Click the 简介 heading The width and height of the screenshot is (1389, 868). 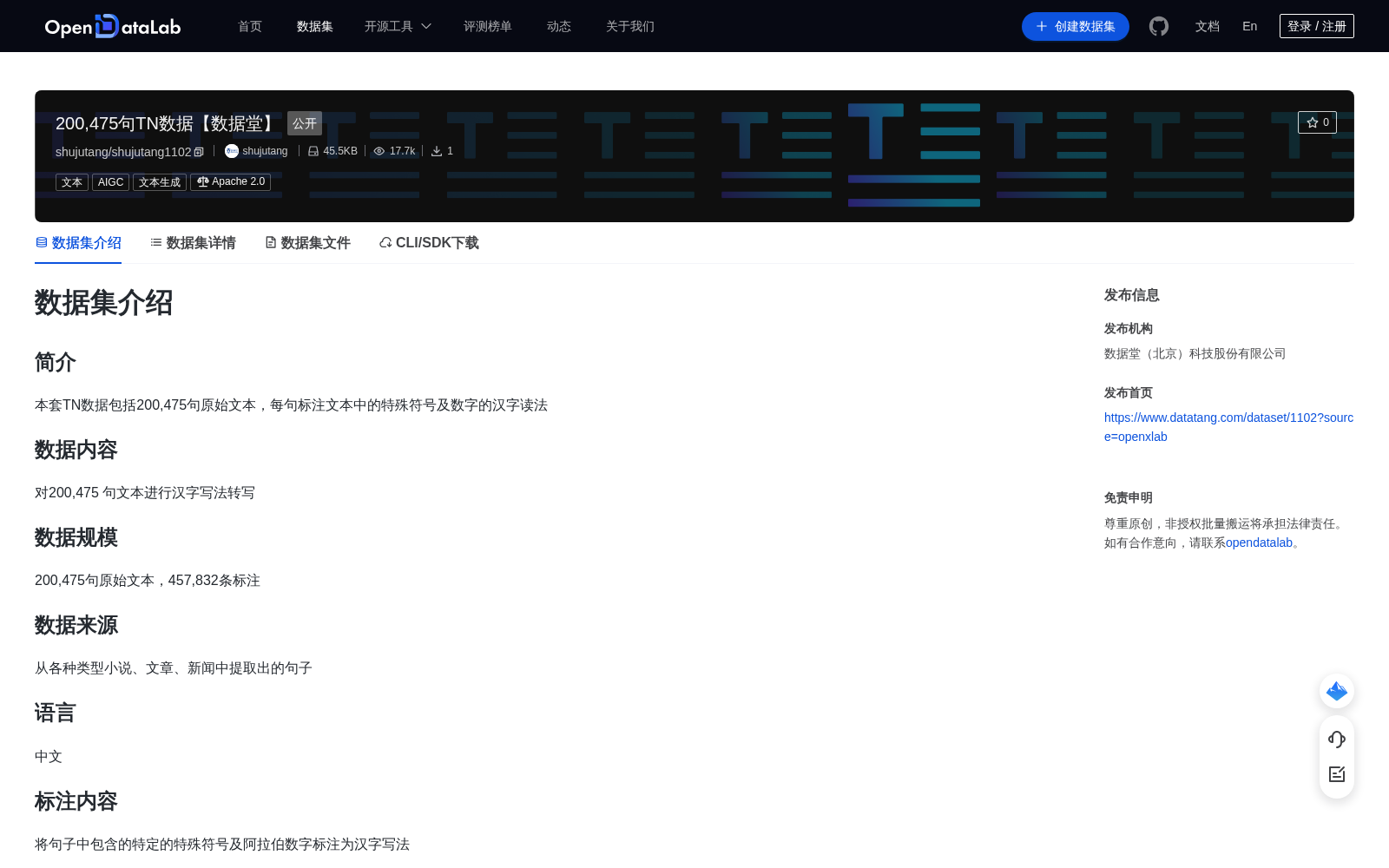(x=56, y=363)
